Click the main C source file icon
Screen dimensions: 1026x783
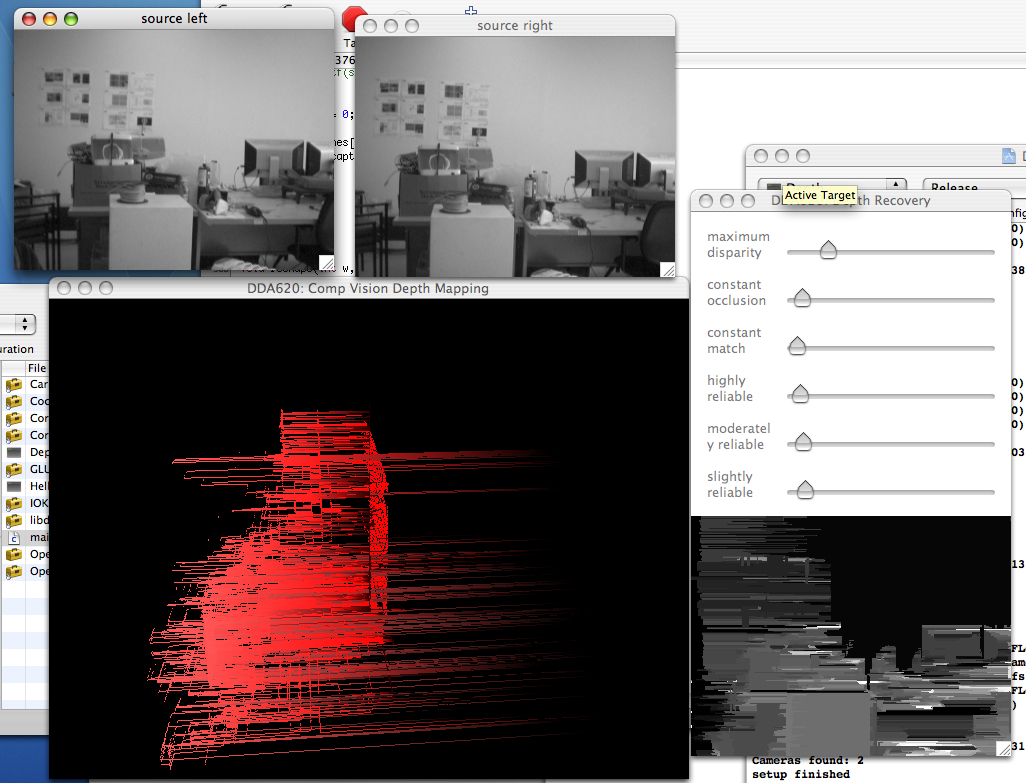tap(14, 537)
